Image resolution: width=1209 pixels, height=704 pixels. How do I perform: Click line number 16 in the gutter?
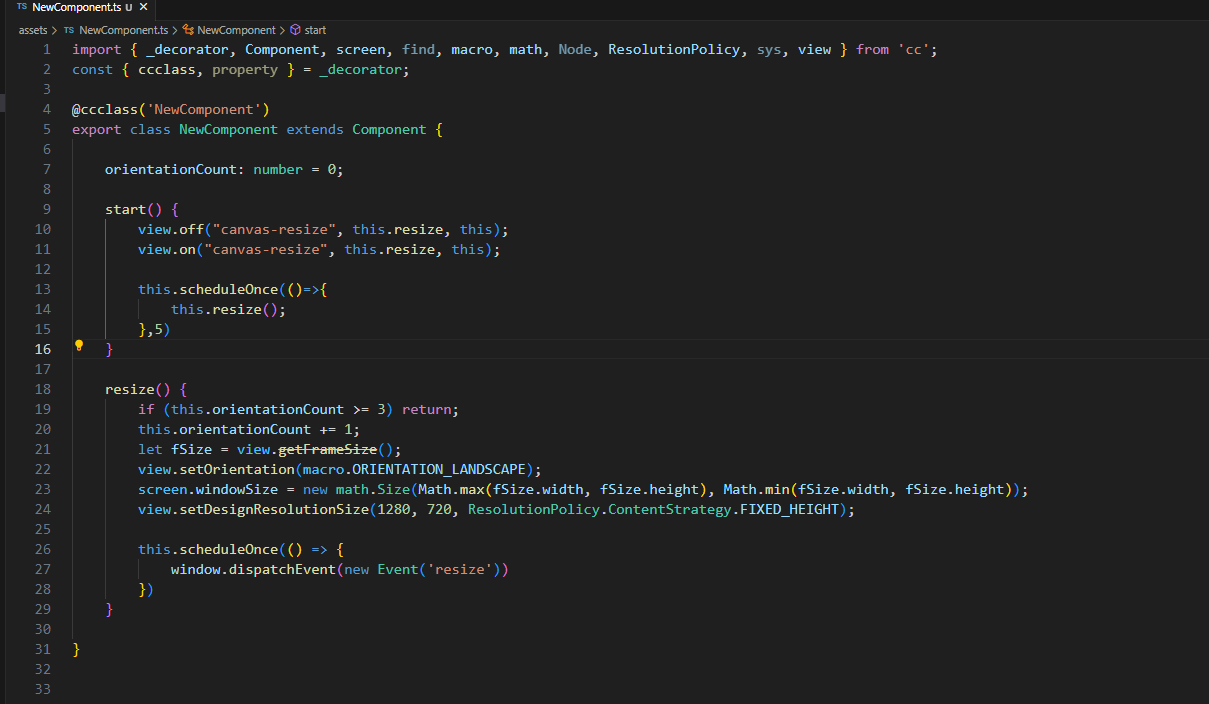point(43,349)
